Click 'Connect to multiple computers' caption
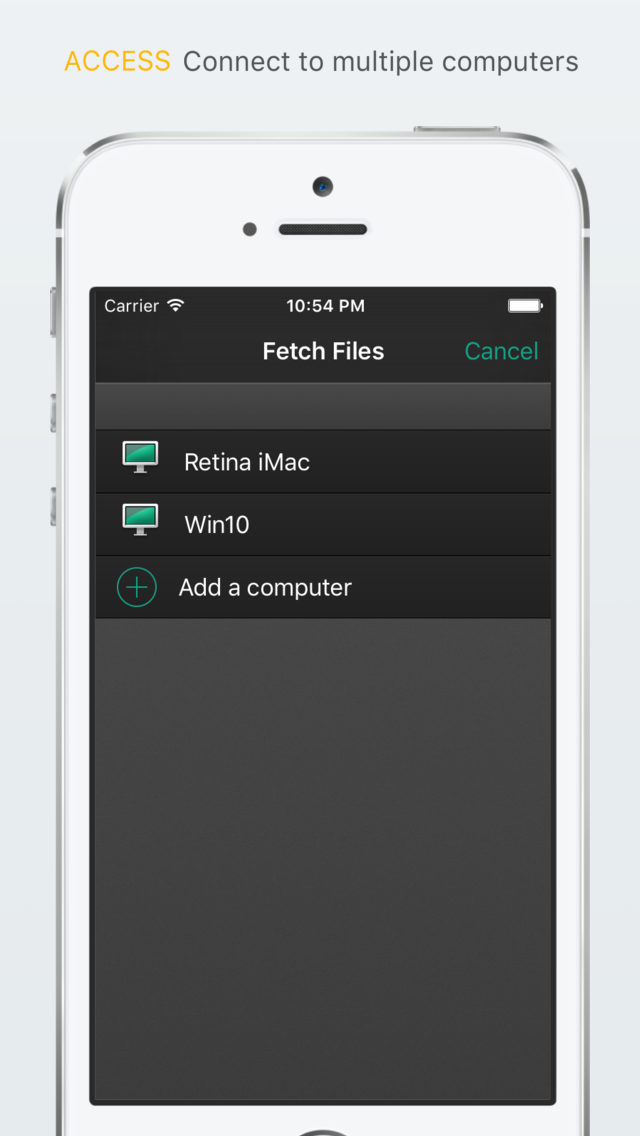The height and width of the screenshot is (1136, 640). coord(381,62)
